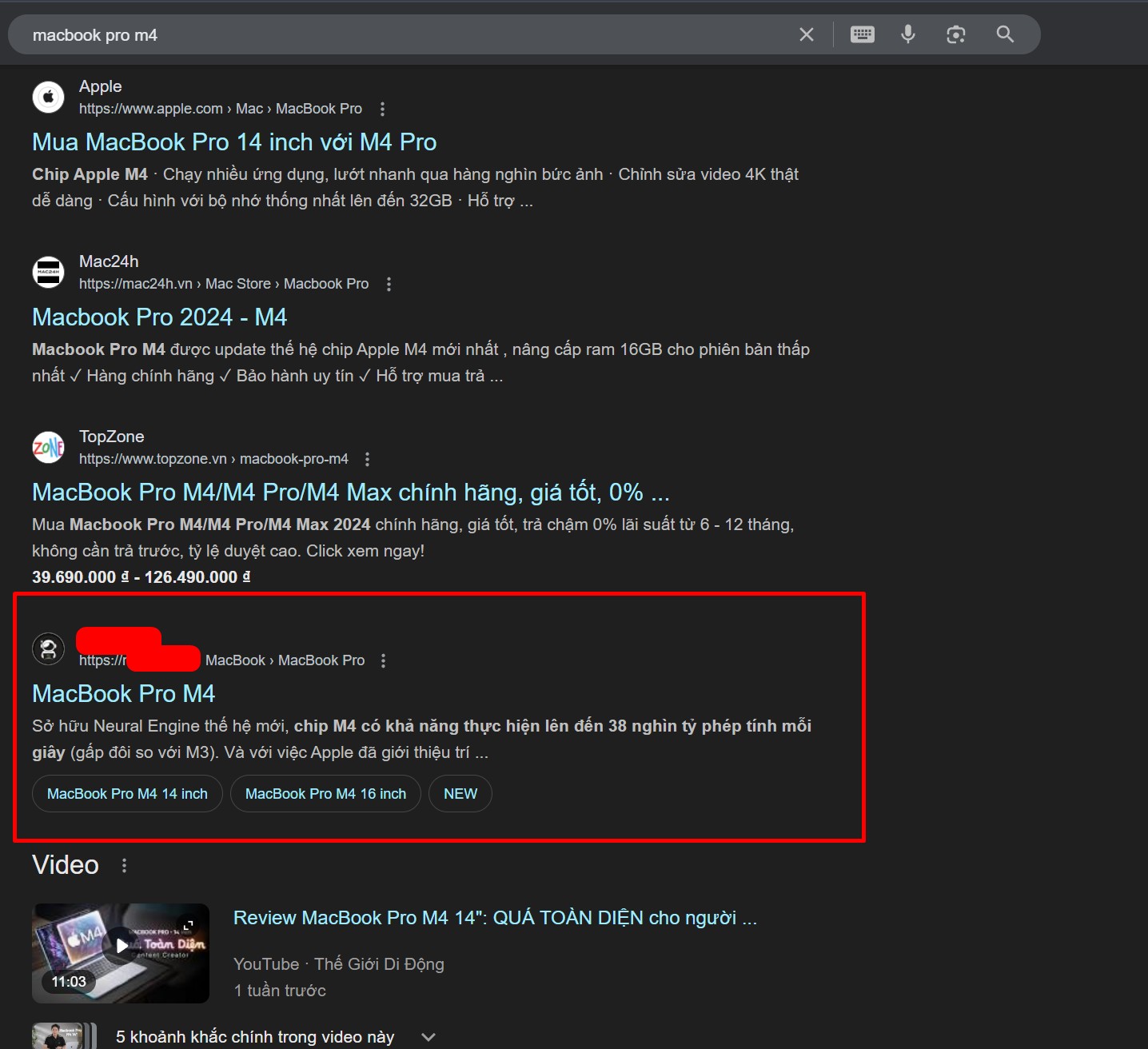1148x1049 pixels.
Task: Select the MacBook Pro M4 14 inch chip
Action: click(127, 794)
